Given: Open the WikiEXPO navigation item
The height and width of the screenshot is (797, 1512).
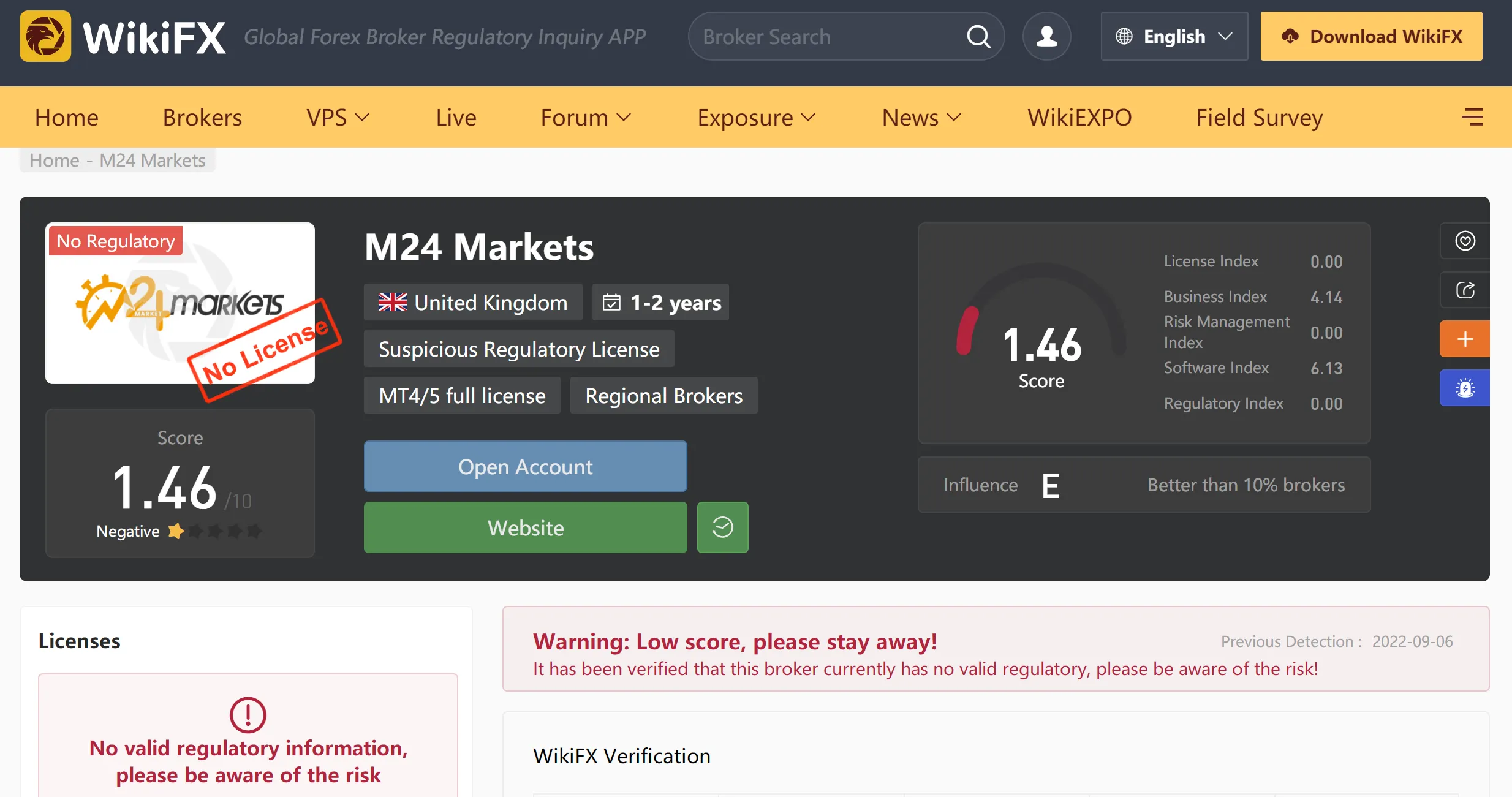Looking at the screenshot, I should pos(1079,117).
